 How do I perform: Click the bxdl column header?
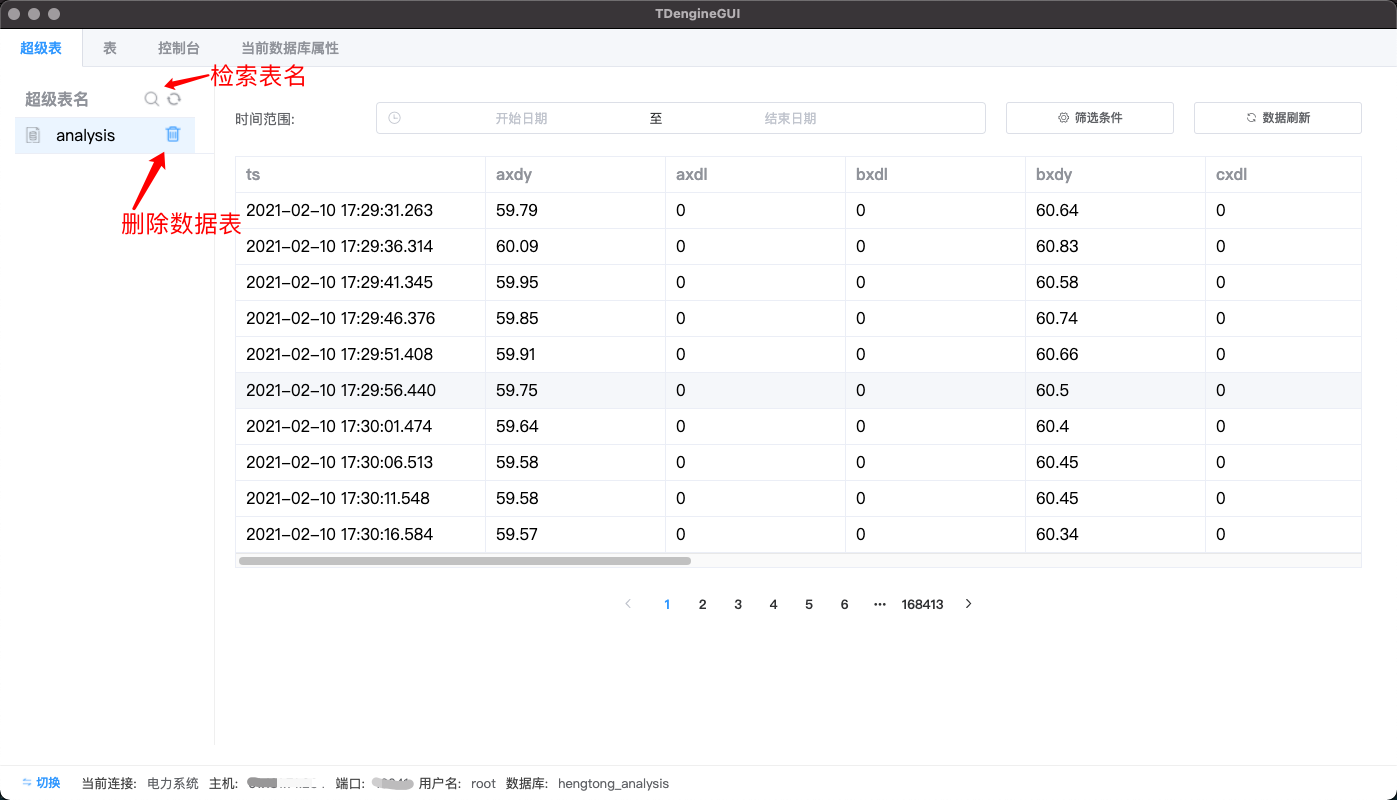[x=935, y=174]
